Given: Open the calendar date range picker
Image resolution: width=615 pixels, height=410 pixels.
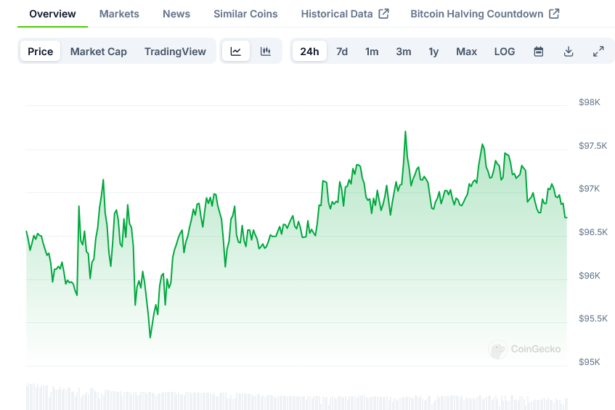Looking at the screenshot, I should (538, 52).
